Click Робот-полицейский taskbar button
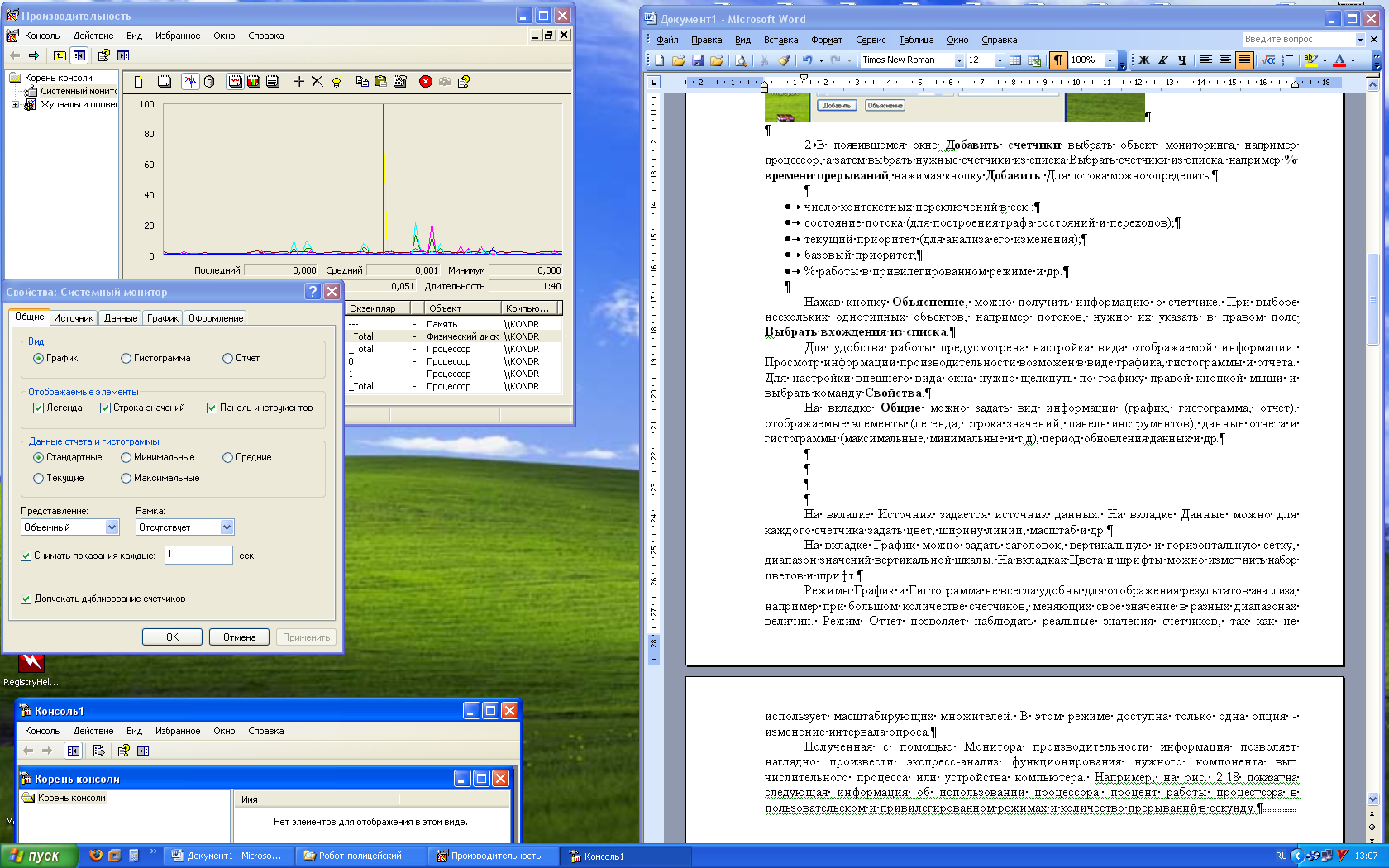The height and width of the screenshot is (868, 1389). click(361, 856)
